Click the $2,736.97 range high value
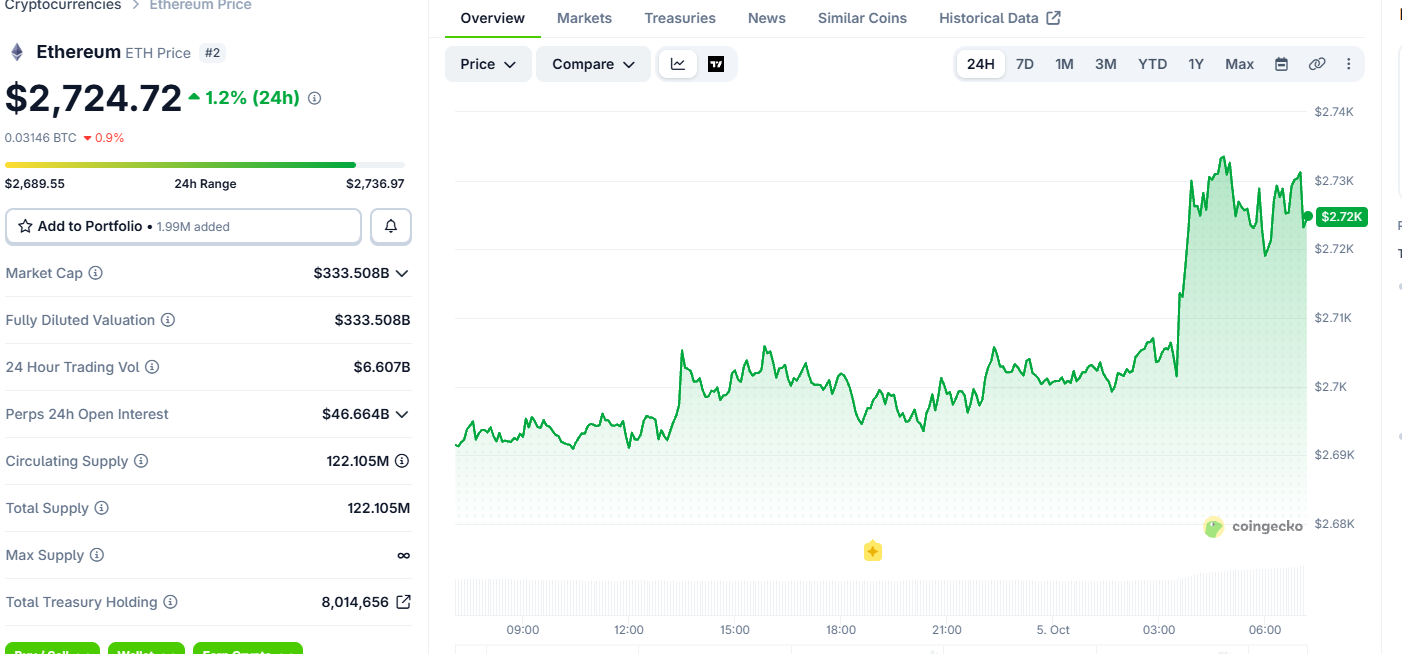Image resolution: width=1402 pixels, height=654 pixels. (375, 184)
